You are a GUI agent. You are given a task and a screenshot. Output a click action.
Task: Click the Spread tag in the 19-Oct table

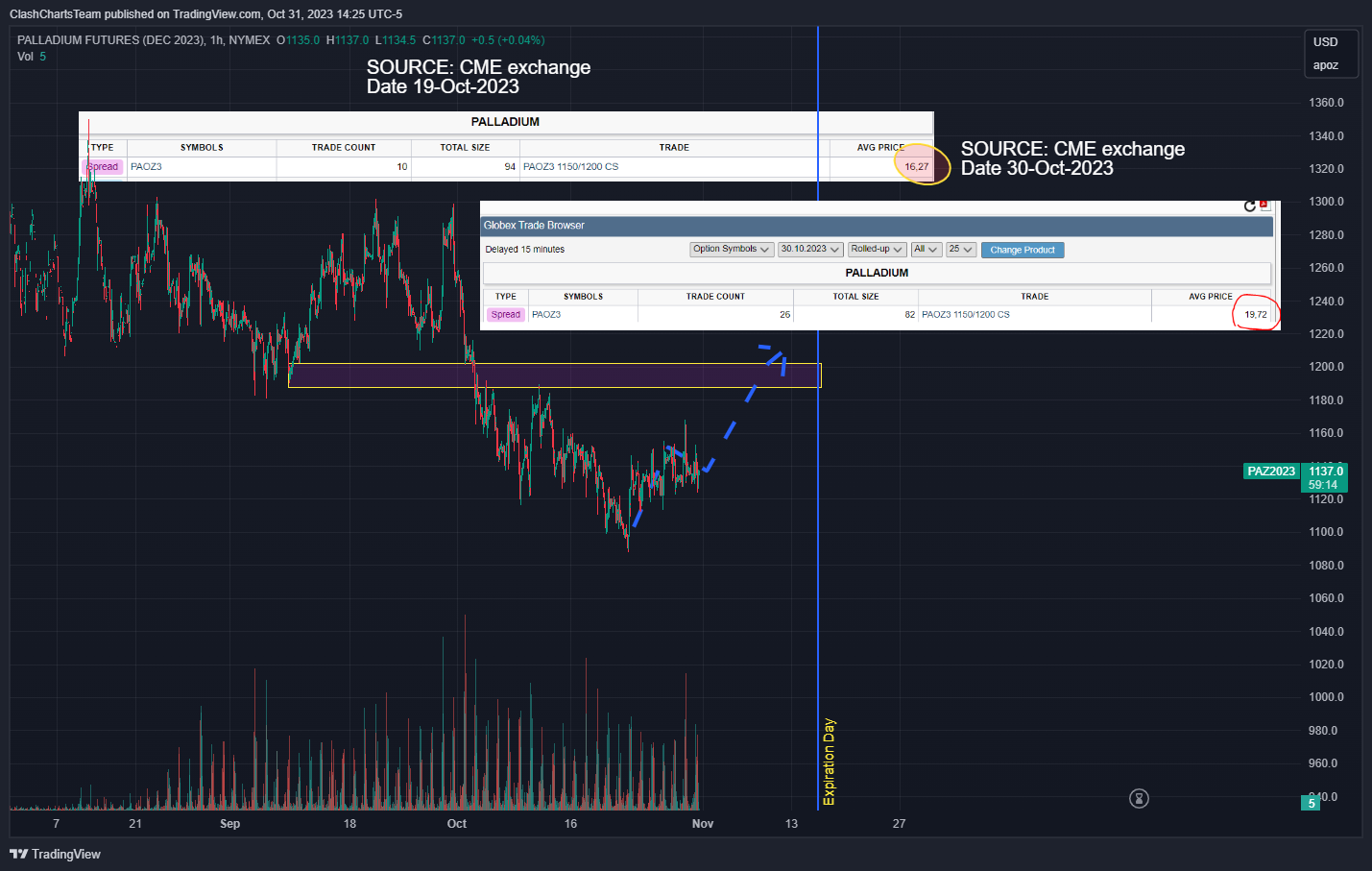[x=103, y=166]
